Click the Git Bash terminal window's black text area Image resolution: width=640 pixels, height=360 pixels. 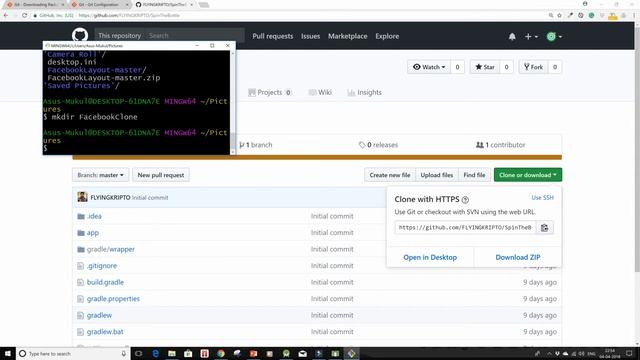click(136, 102)
